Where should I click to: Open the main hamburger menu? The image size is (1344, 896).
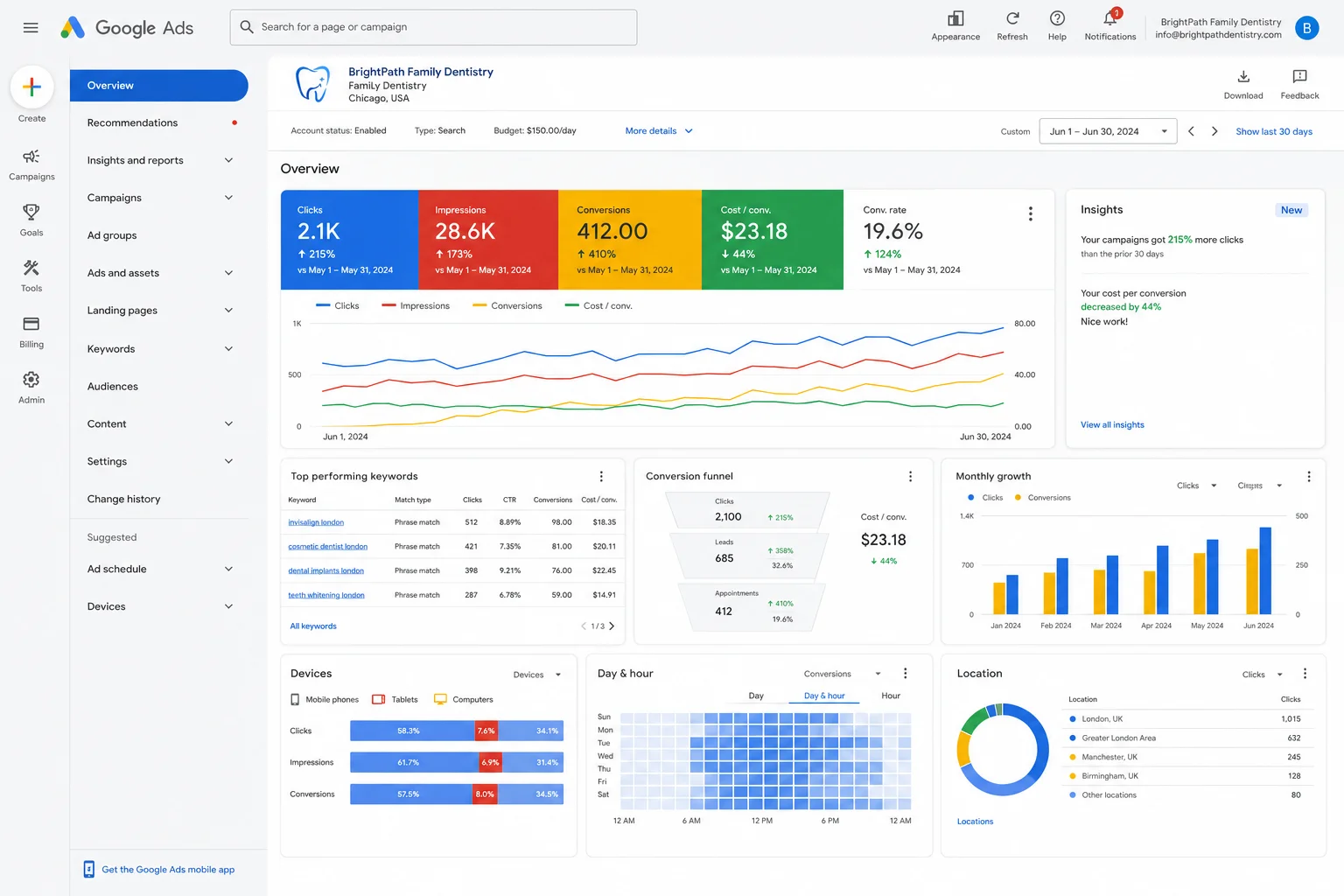pyautogui.click(x=31, y=27)
